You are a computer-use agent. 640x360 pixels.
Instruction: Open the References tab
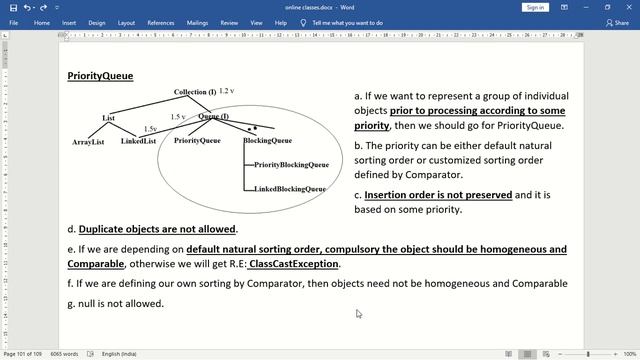coord(161,23)
